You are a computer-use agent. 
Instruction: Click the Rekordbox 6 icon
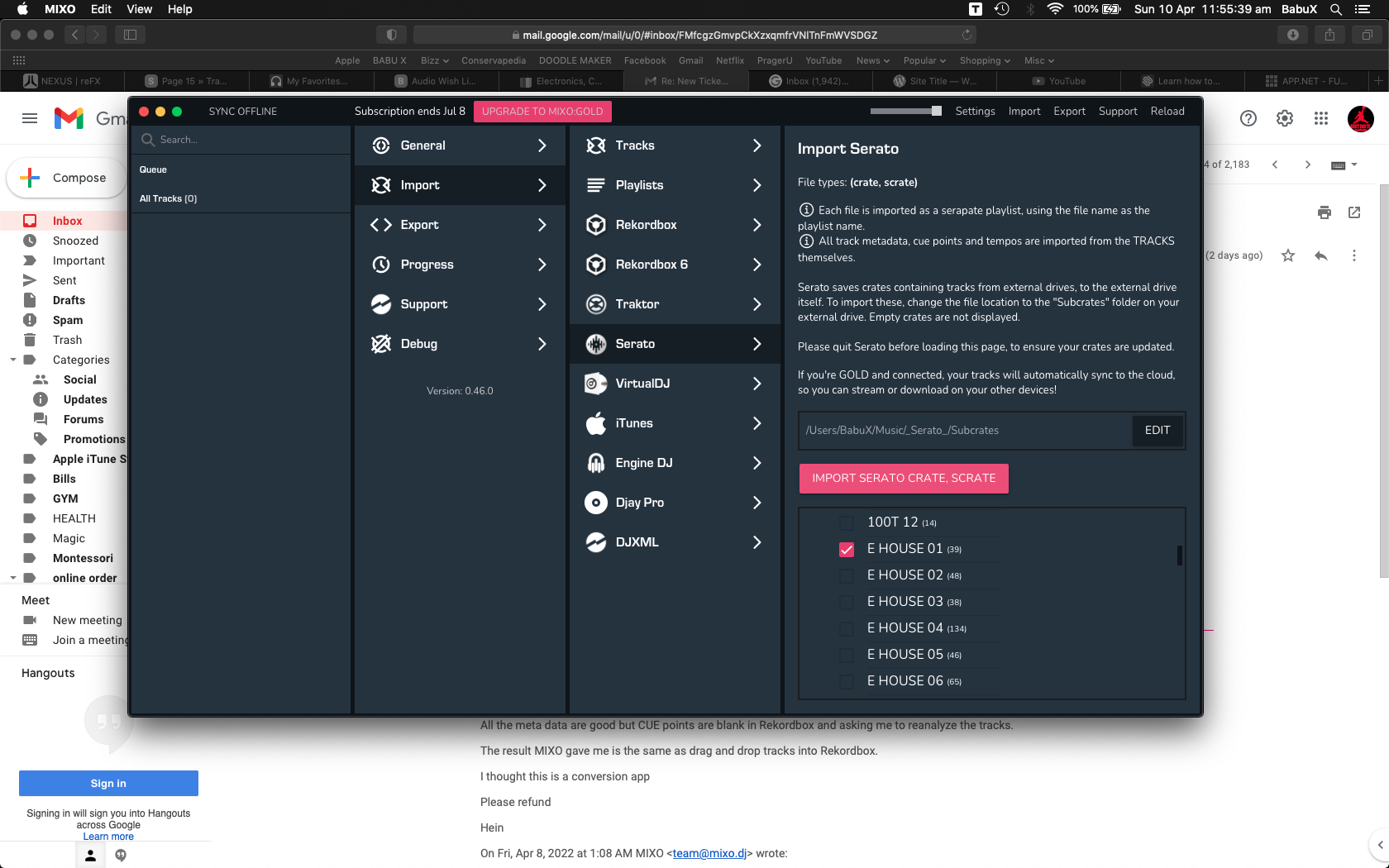point(595,265)
